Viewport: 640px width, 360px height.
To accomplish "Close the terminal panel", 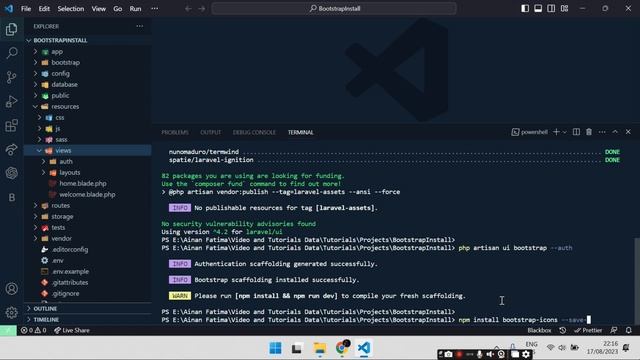I will click(628, 132).
